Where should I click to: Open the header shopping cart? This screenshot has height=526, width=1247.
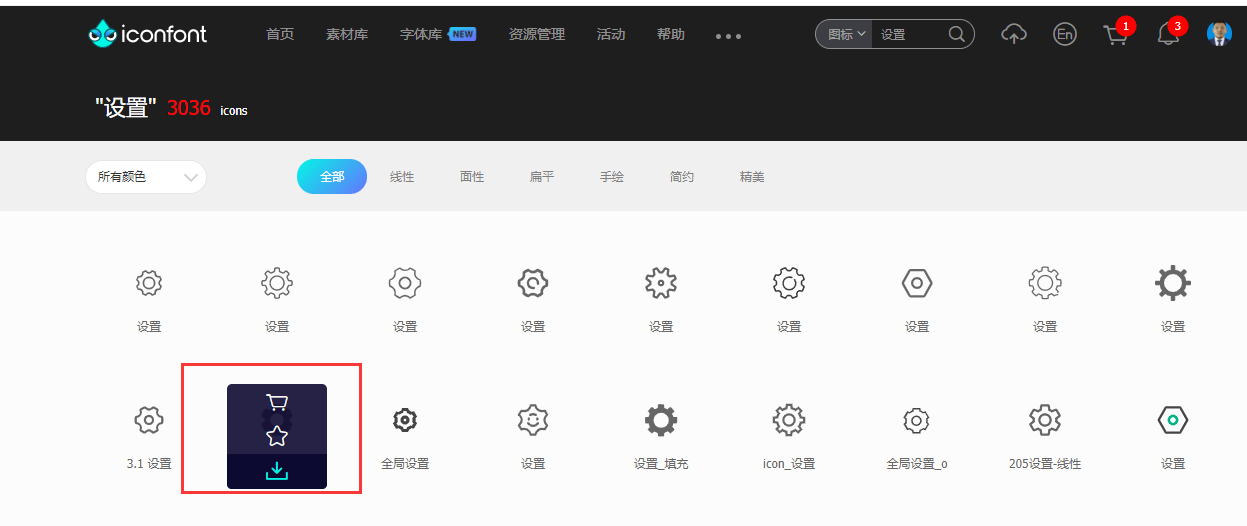click(1115, 35)
